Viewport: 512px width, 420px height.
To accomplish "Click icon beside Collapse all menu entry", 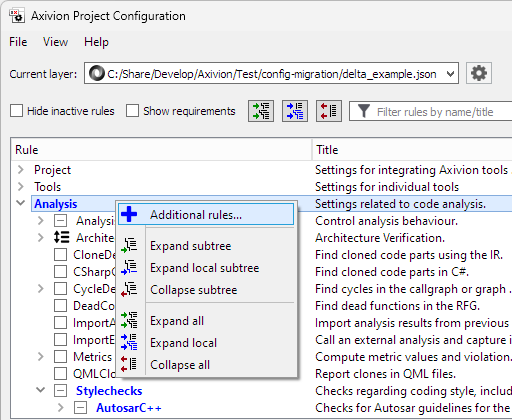I will pos(129,364).
